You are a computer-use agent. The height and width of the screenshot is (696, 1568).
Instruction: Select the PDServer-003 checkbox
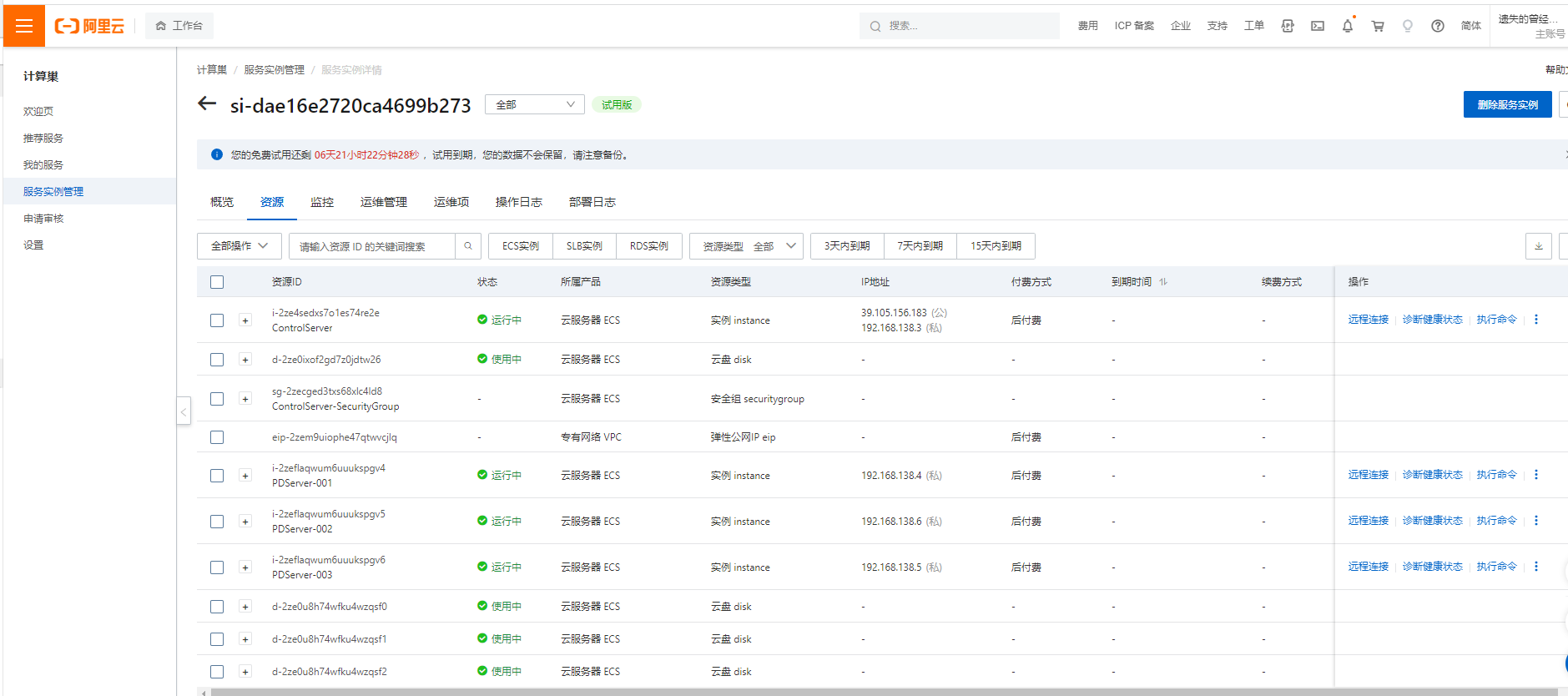217,567
